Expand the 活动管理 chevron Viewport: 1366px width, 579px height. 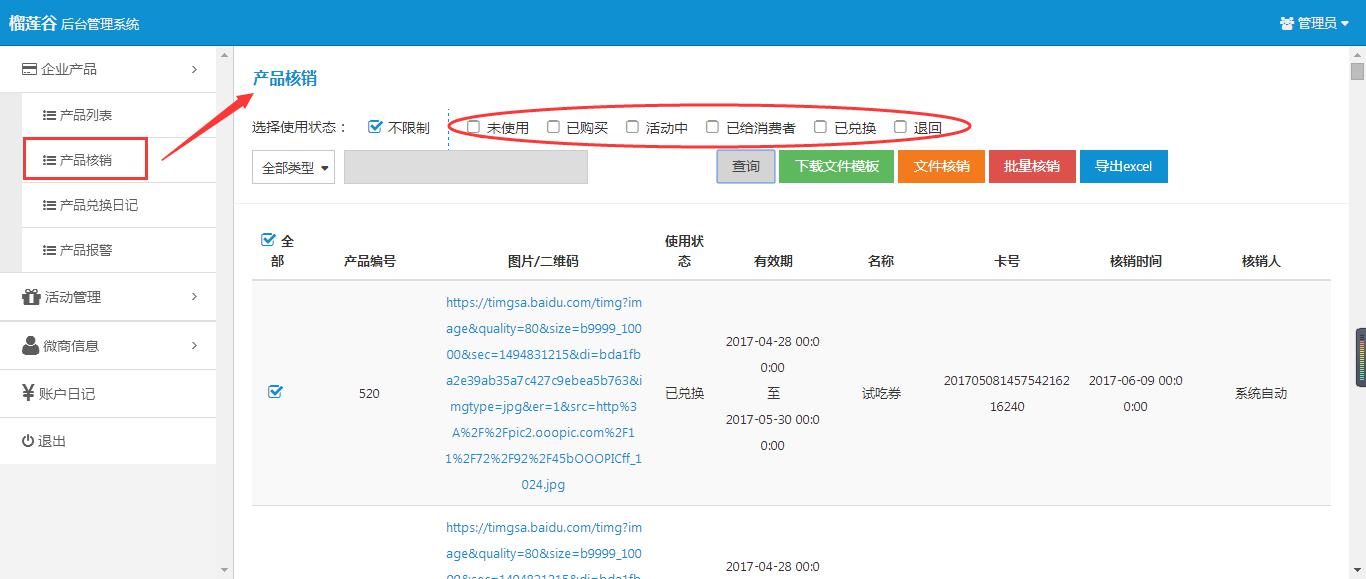[194, 296]
